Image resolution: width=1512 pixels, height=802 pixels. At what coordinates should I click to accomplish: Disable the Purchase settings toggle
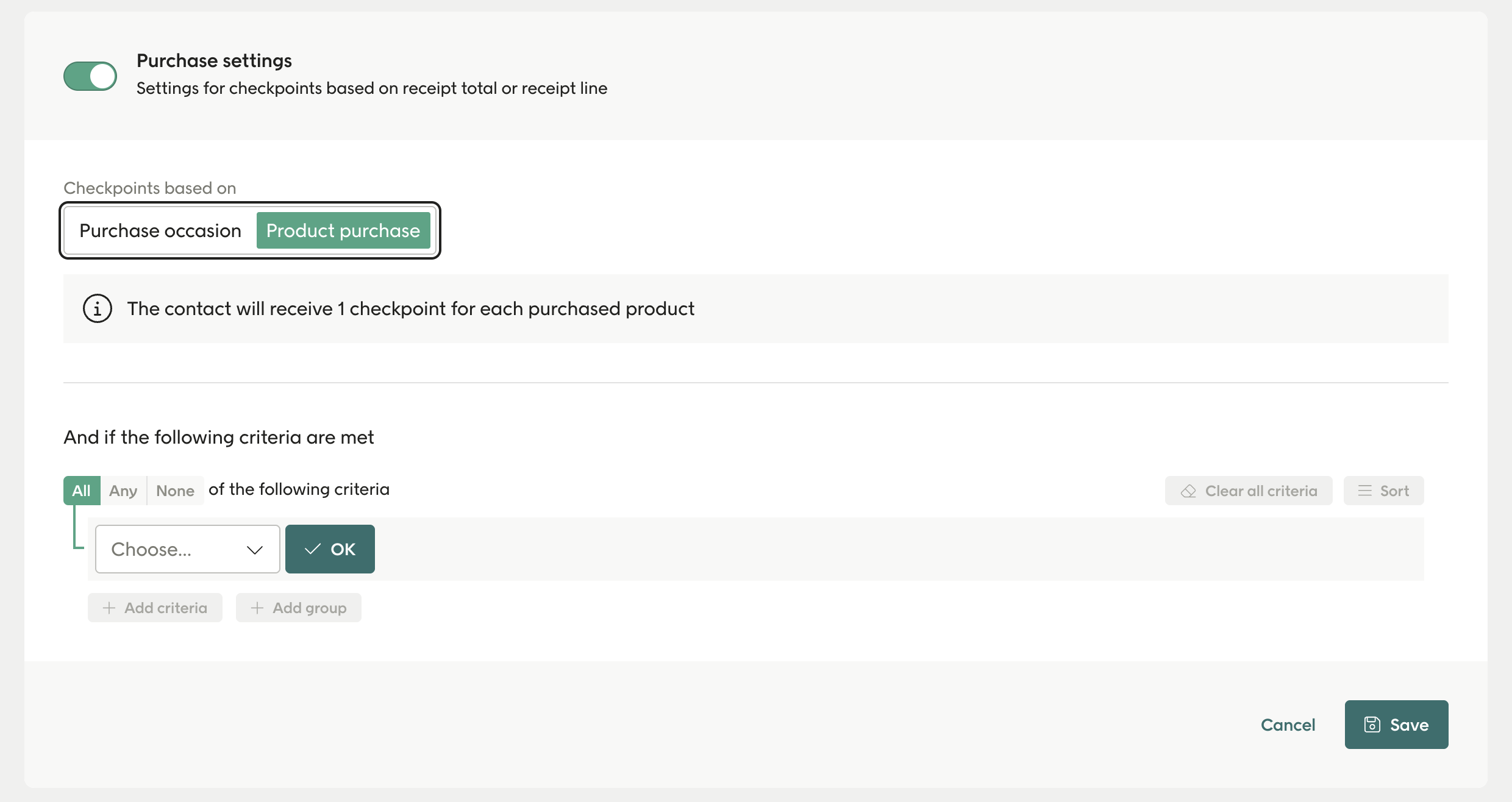coord(90,76)
